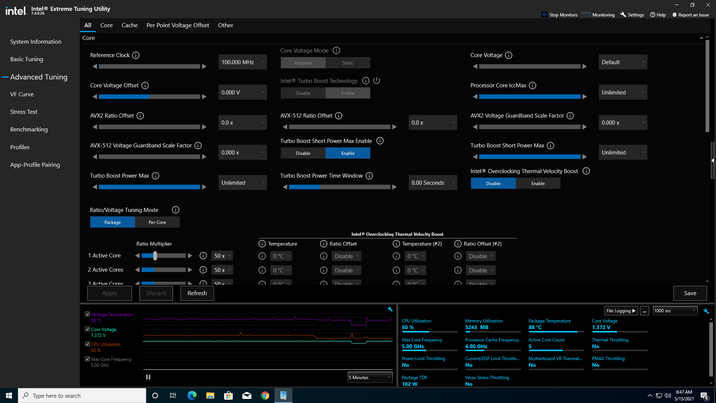This screenshot has width=716, height=403.
Task: Collapse the Core section chevron
Action: [x=701, y=38]
